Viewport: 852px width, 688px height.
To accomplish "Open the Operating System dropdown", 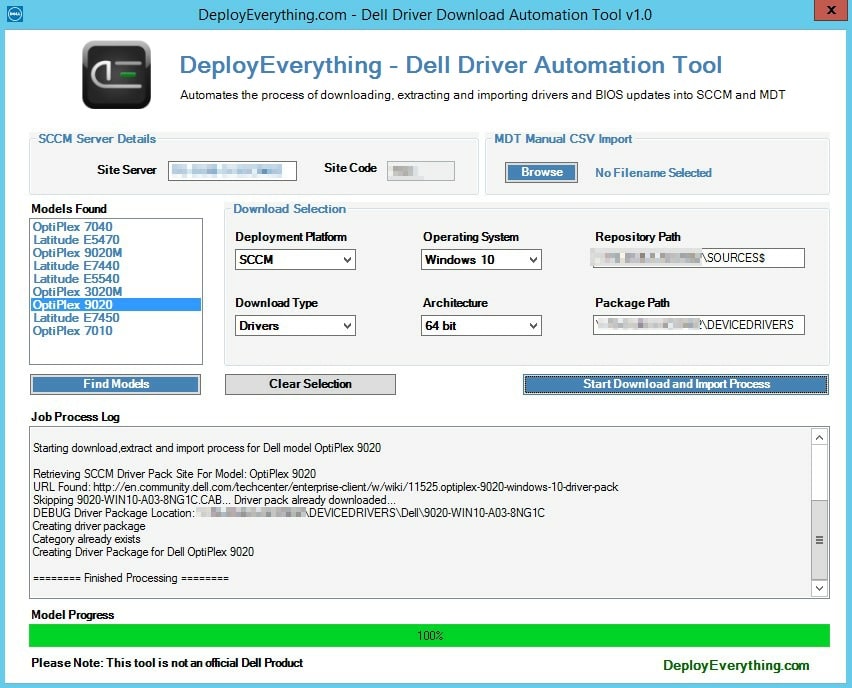I will pos(481,260).
